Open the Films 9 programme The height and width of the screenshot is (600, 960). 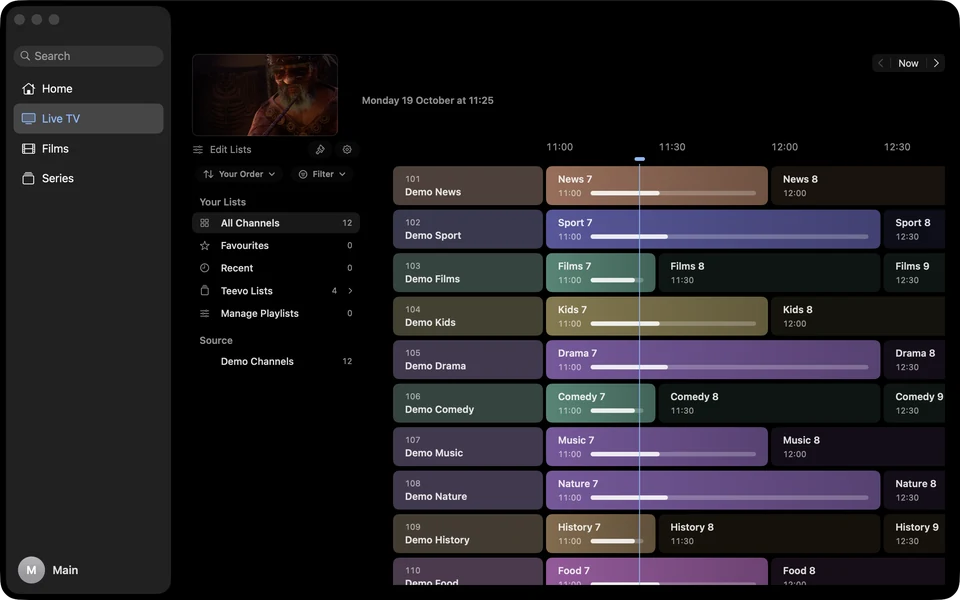pyautogui.click(x=914, y=272)
